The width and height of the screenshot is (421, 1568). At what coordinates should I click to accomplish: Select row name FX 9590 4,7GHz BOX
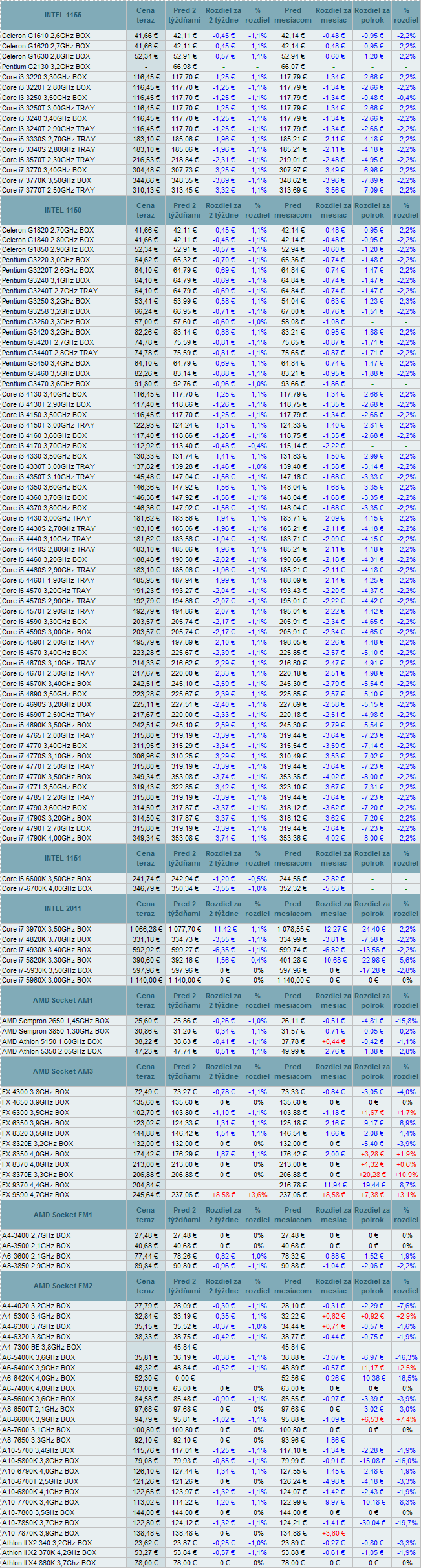click(x=36, y=1195)
